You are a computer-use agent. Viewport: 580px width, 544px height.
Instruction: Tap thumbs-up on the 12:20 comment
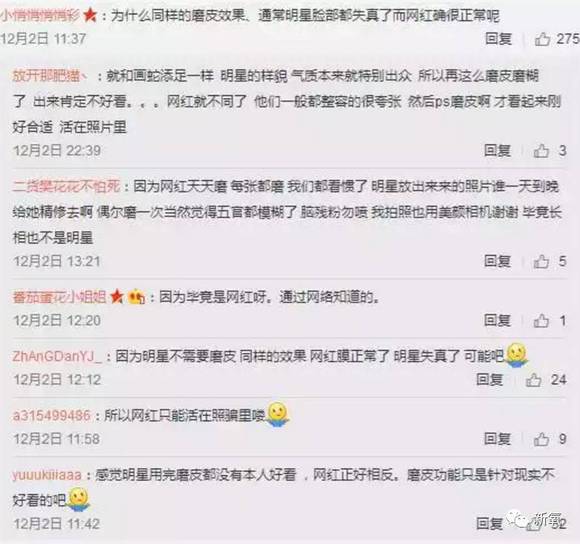click(x=541, y=321)
